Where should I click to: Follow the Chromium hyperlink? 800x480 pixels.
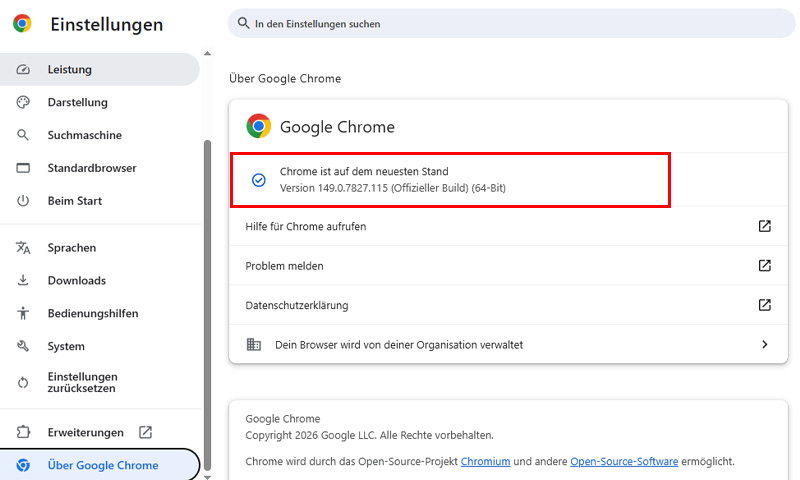click(x=485, y=461)
